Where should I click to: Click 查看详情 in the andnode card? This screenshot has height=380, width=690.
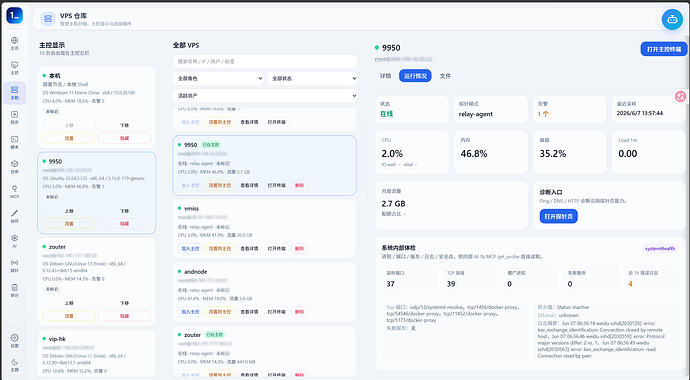[x=249, y=312]
